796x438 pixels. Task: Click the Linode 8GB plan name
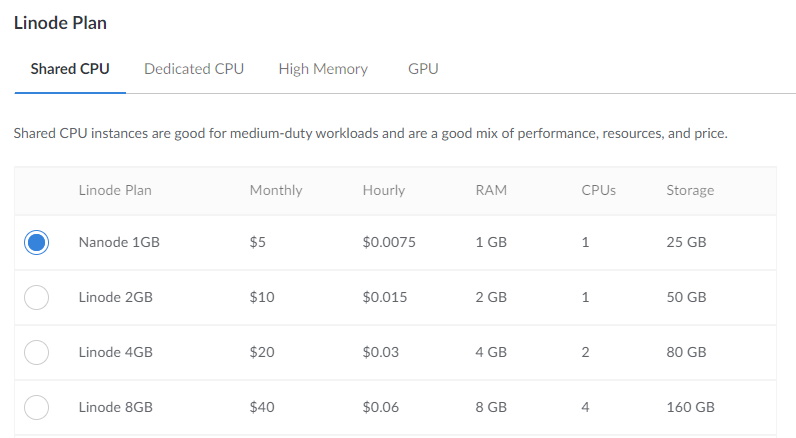click(x=116, y=407)
